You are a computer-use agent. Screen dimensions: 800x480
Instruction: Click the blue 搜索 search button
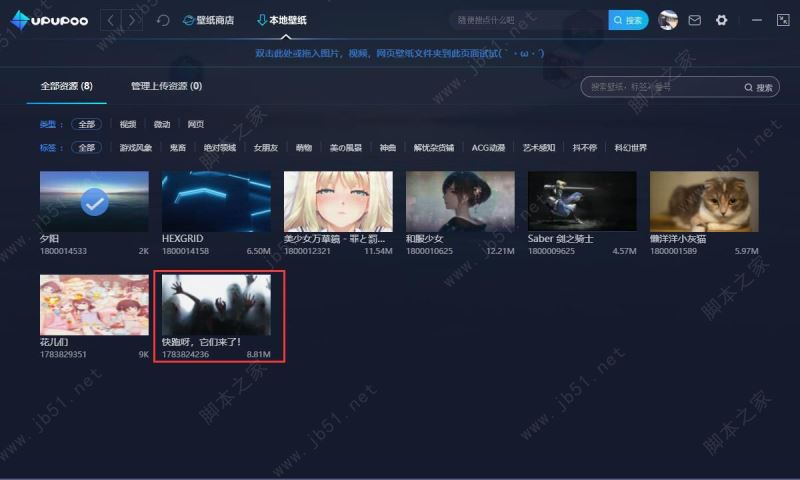628,20
